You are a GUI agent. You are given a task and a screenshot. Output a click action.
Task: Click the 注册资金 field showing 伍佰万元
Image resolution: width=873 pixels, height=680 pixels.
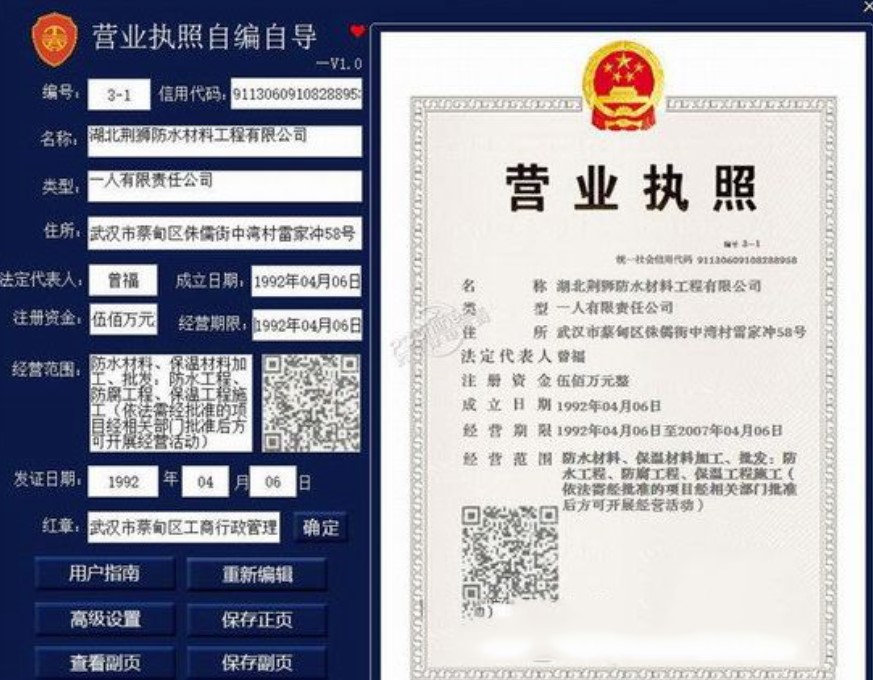[123, 319]
